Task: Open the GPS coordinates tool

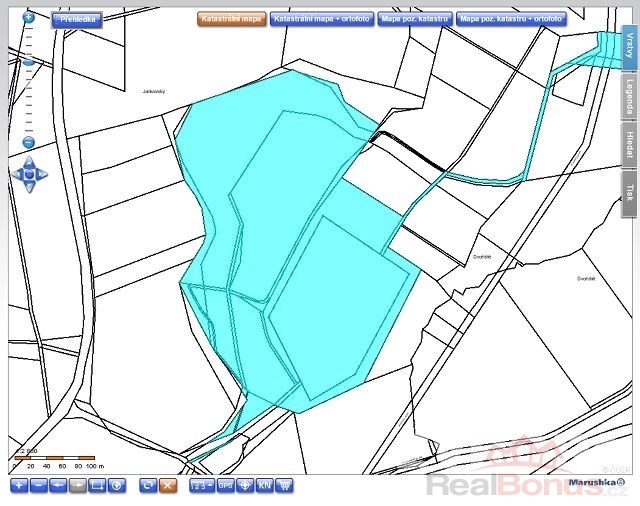Action: coord(223,485)
